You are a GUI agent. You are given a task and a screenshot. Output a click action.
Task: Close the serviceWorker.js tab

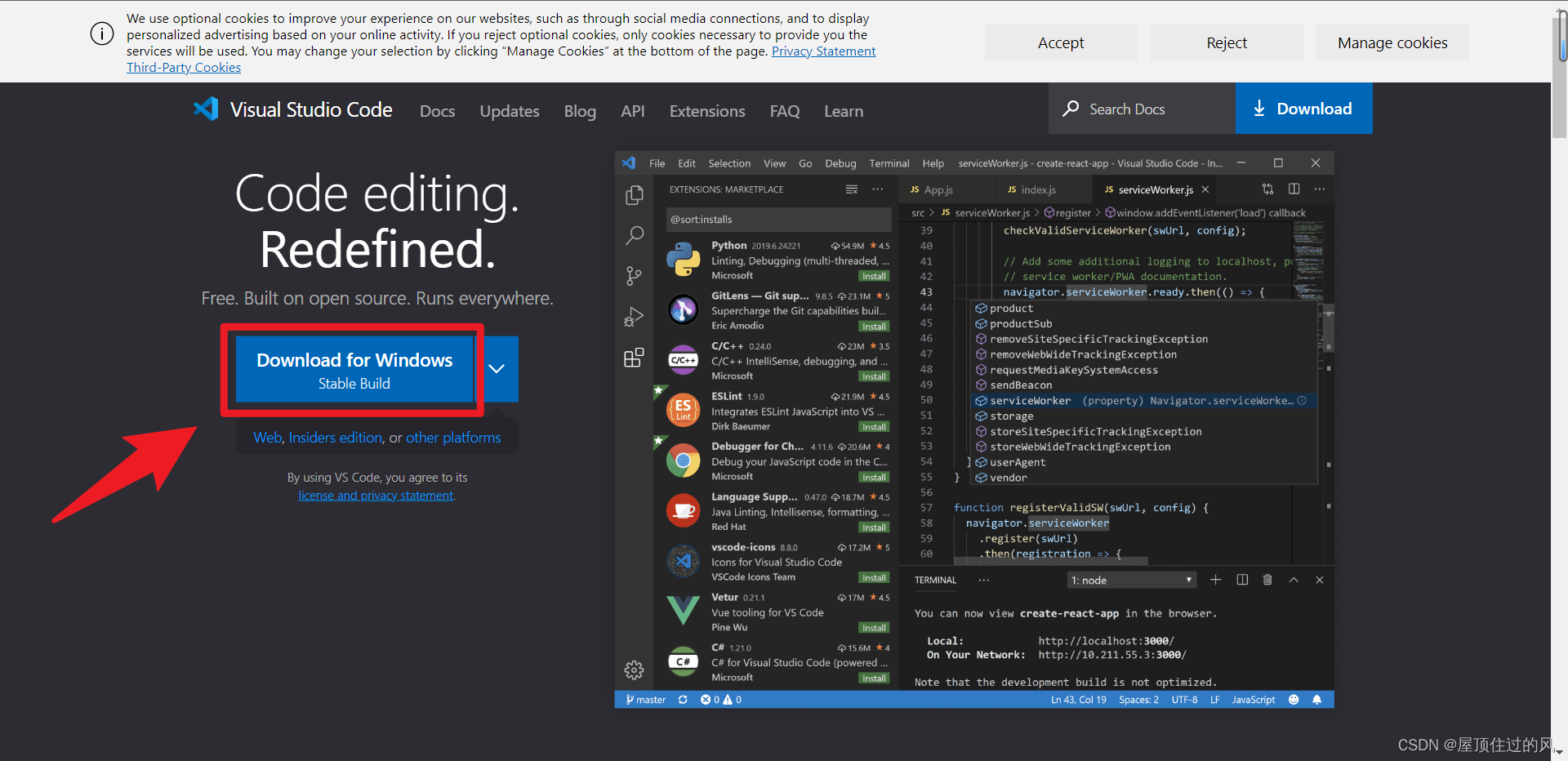click(1205, 189)
